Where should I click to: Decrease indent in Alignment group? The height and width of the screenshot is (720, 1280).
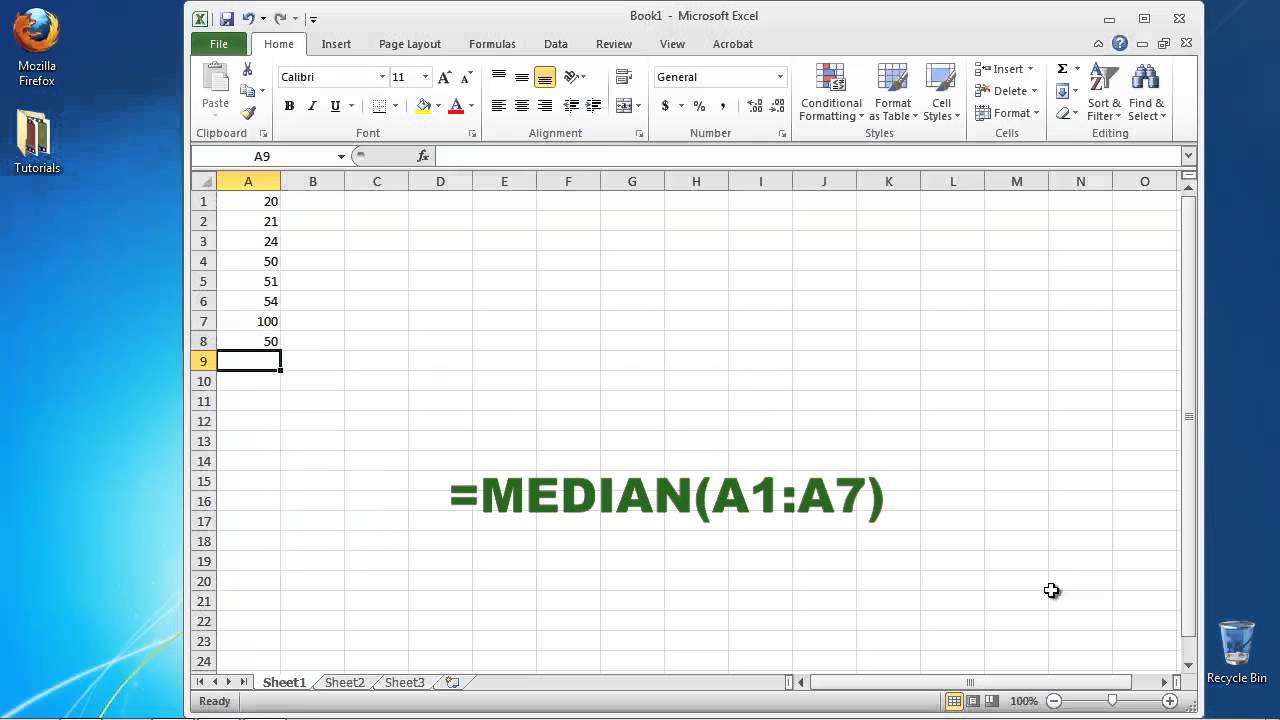click(x=571, y=106)
